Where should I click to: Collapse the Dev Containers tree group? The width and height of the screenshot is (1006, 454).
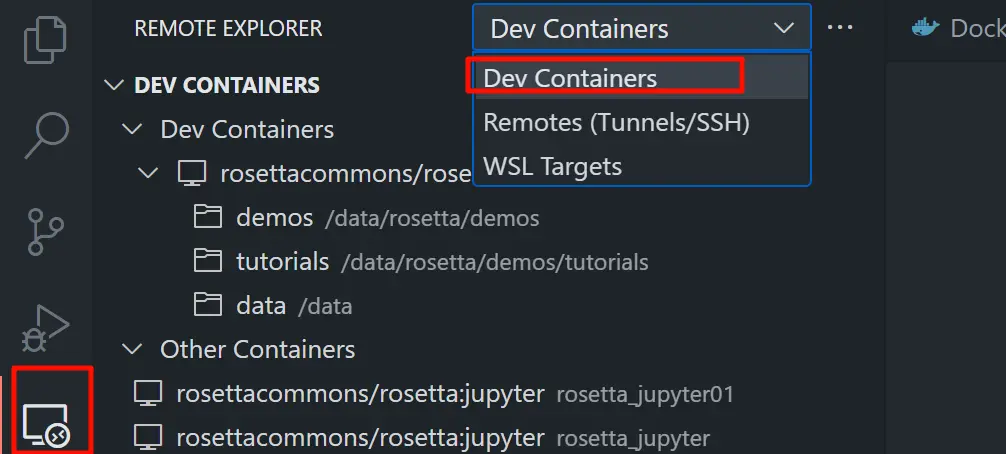coord(132,129)
